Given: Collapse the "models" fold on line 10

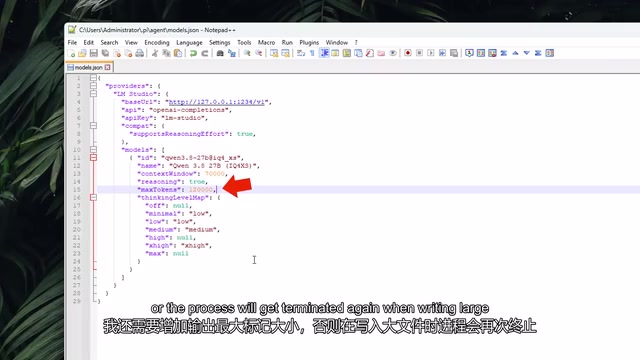Looking at the screenshot, I should [93, 149].
